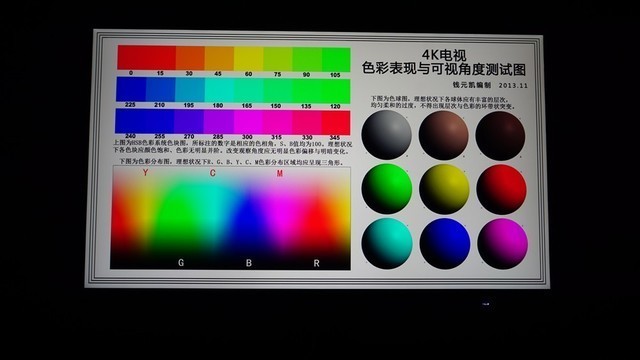The image size is (640, 360).
Task: Click the hue number '300' label
Action: (247, 137)
